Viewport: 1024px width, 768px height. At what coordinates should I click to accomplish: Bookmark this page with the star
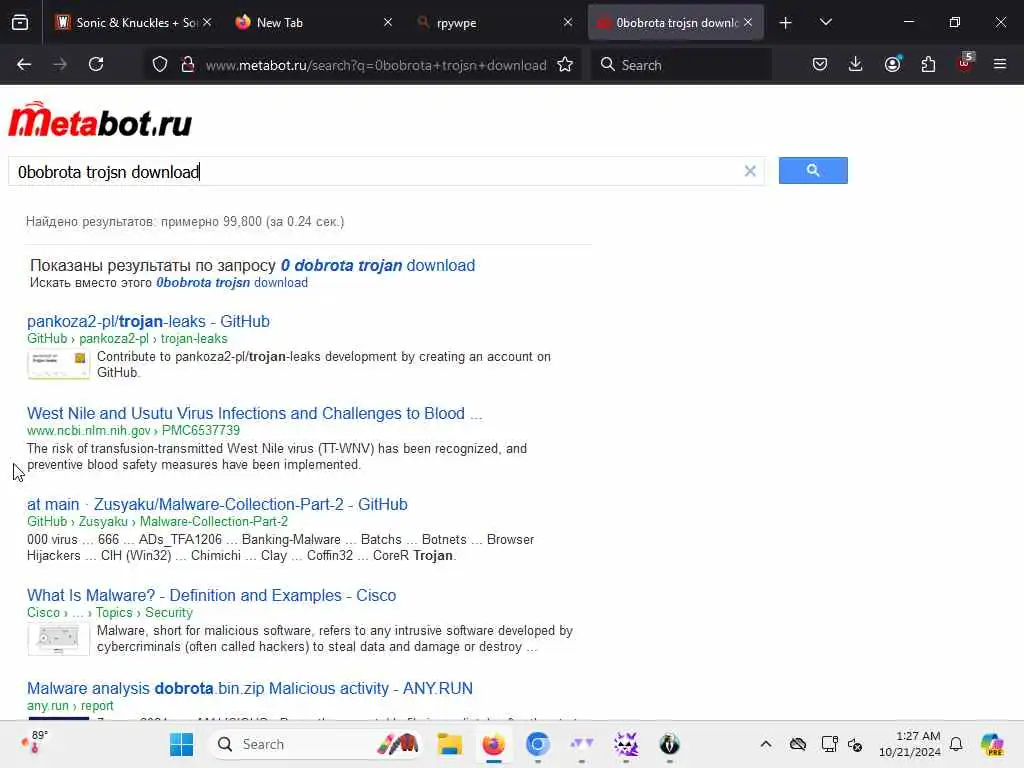[566, 65]
